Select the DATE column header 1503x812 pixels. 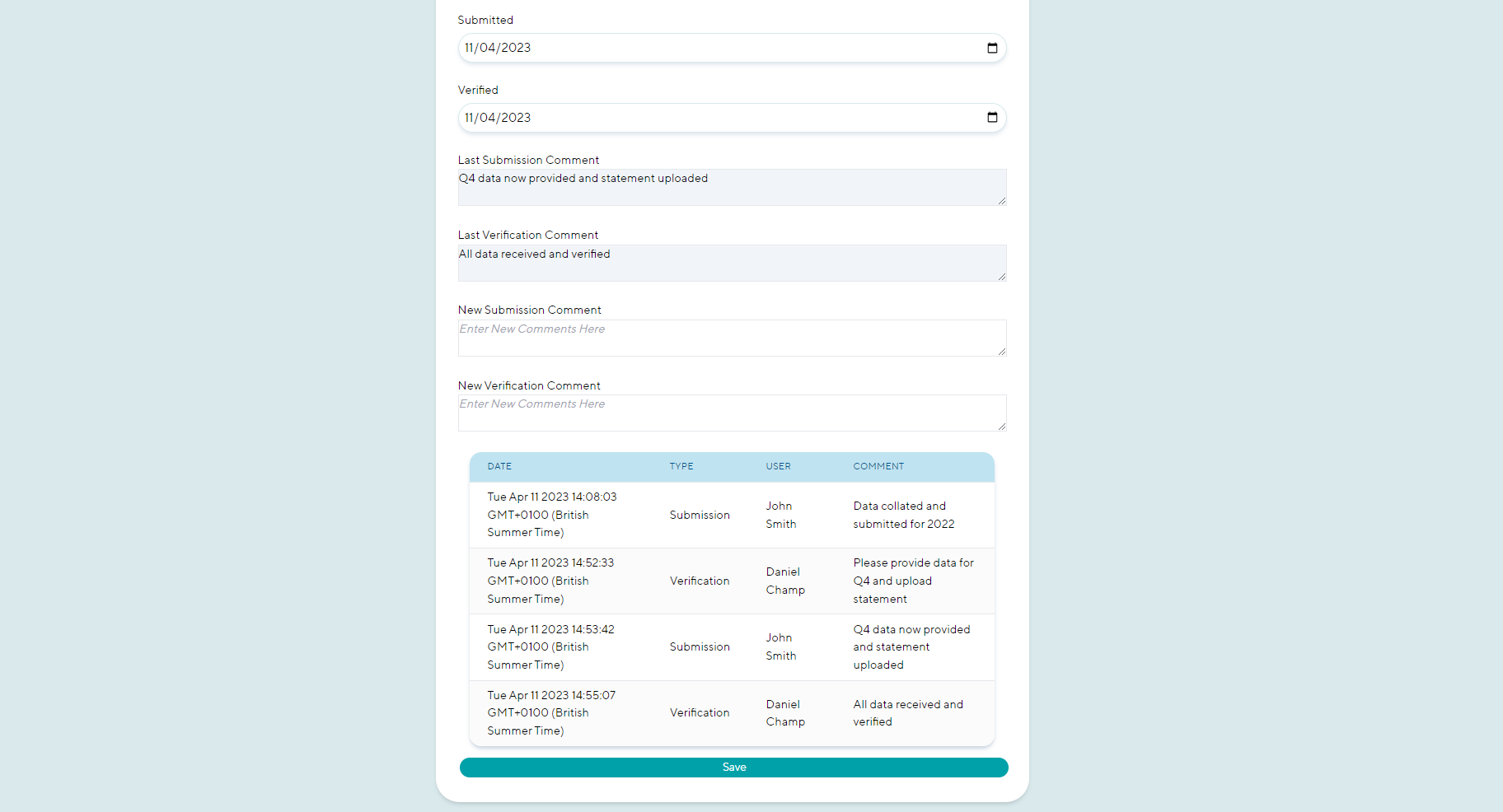coord(499,466)
